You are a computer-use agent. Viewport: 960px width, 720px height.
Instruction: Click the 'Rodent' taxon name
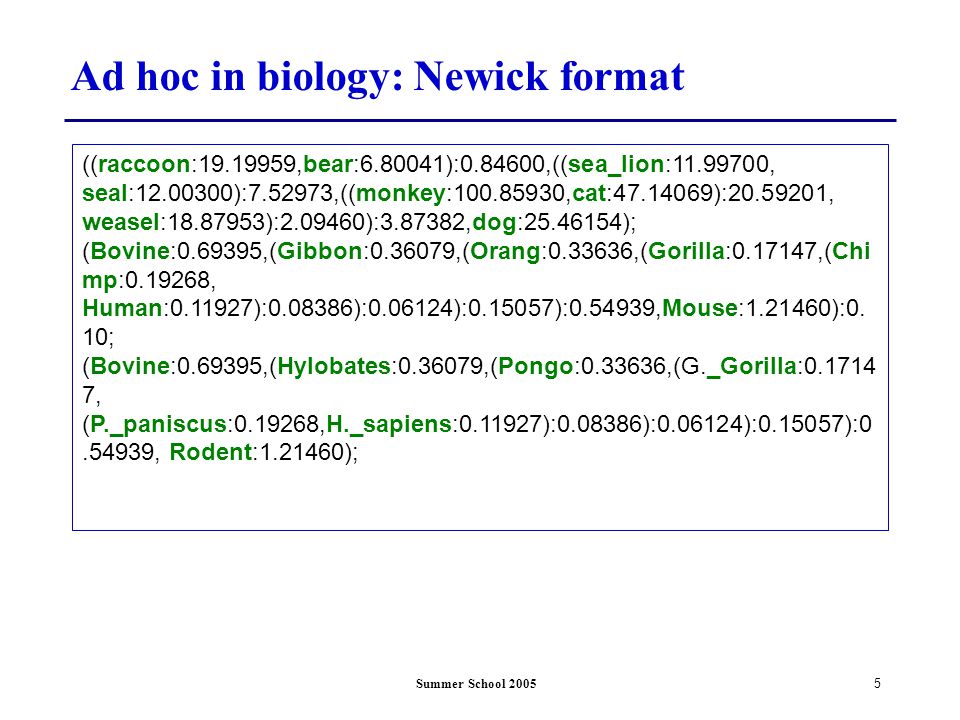211,452
